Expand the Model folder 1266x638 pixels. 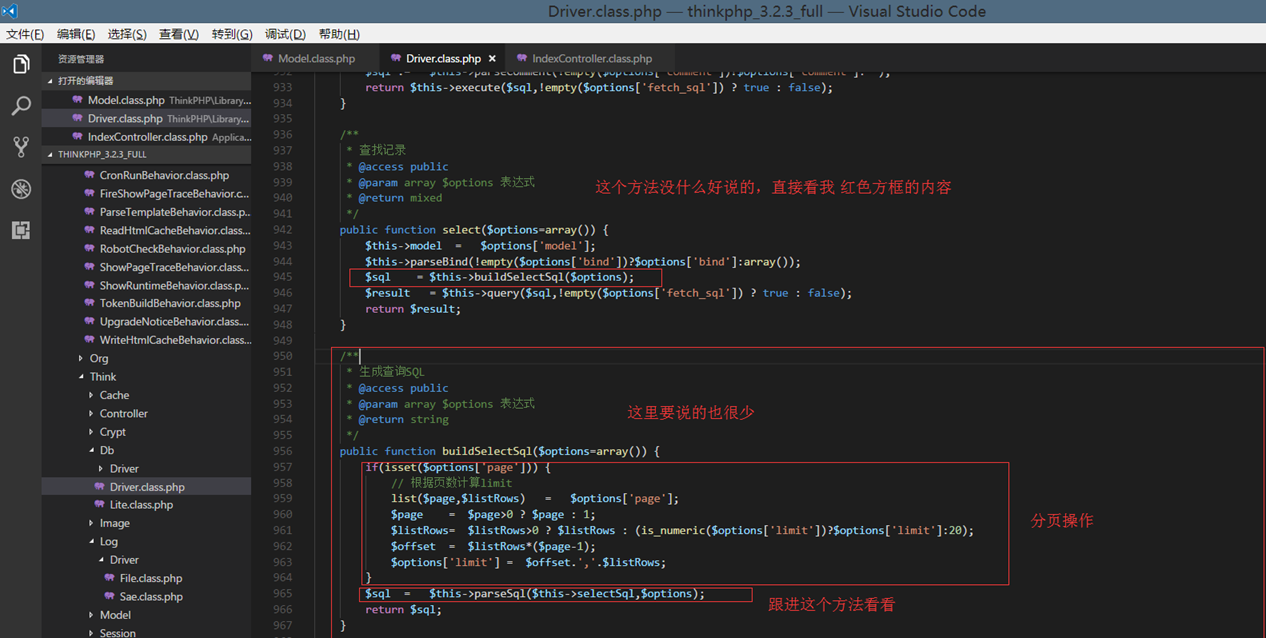pos(115,615)
